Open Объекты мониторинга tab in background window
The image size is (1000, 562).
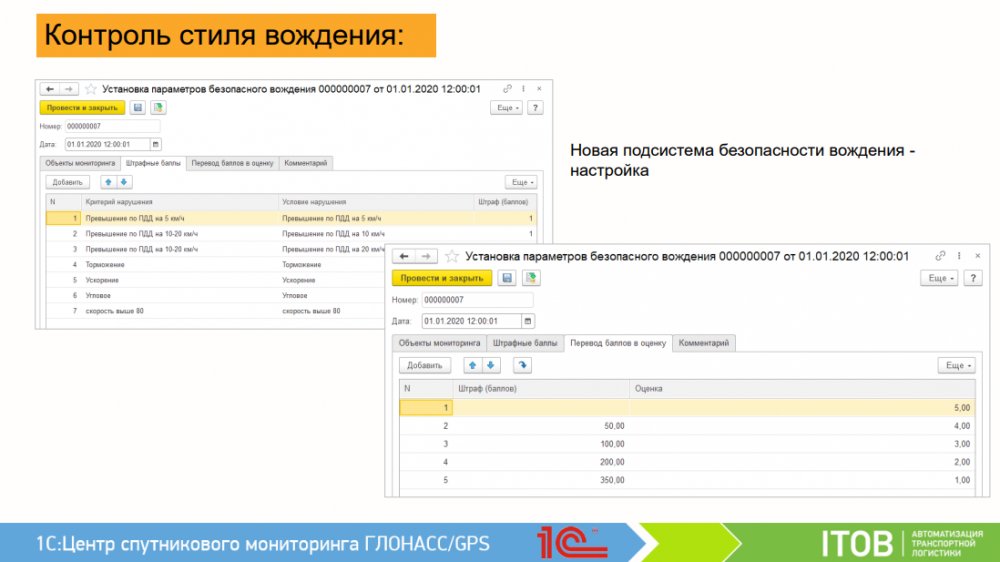[x=80, y=163]
